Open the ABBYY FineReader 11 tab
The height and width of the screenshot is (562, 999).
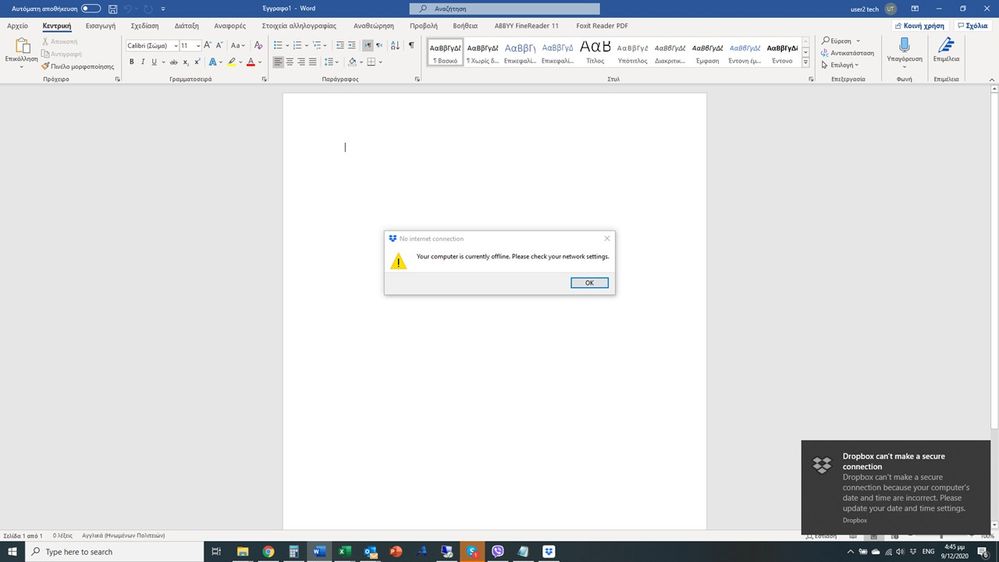526,26
